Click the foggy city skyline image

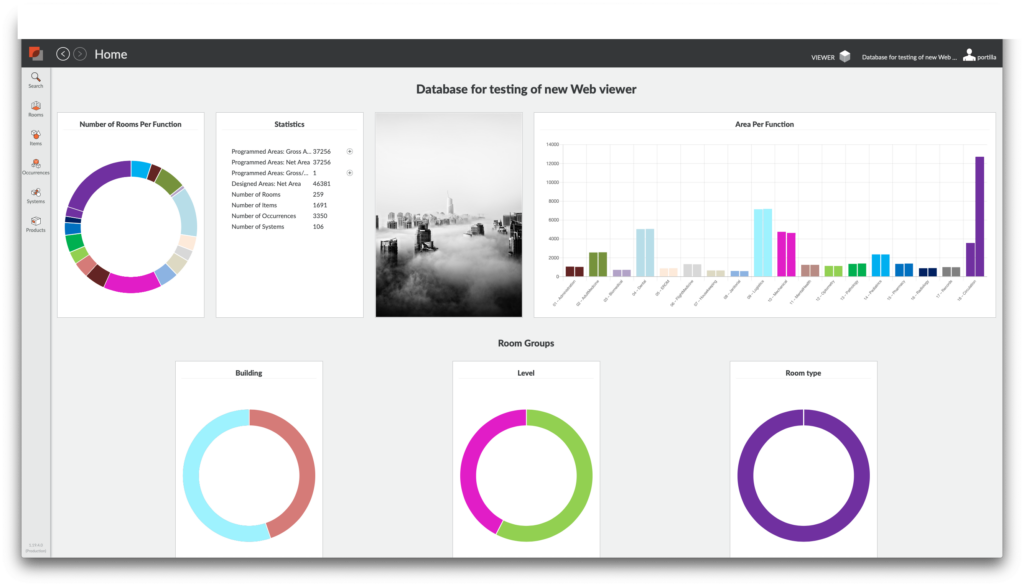[x=449, y=214]
